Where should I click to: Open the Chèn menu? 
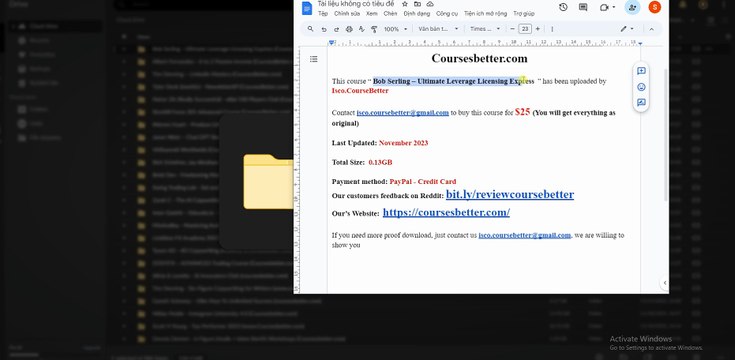coord(390,14)
